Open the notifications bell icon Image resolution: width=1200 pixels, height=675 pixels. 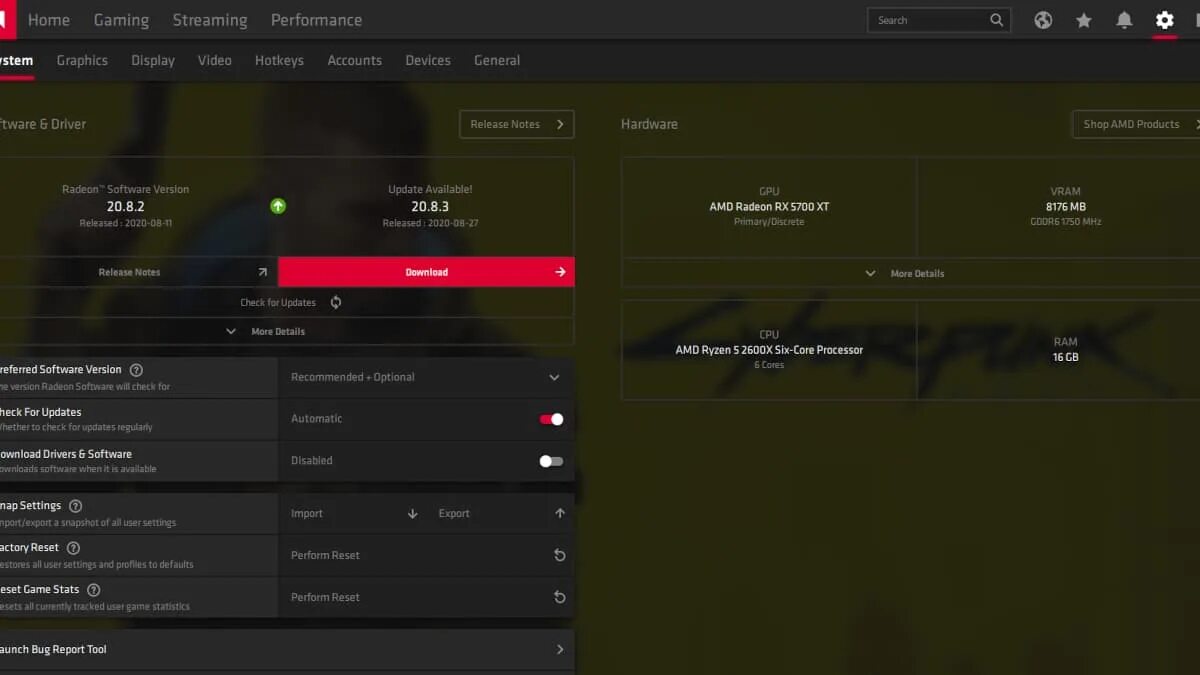pyautogui.click(x=1124, y=20)
